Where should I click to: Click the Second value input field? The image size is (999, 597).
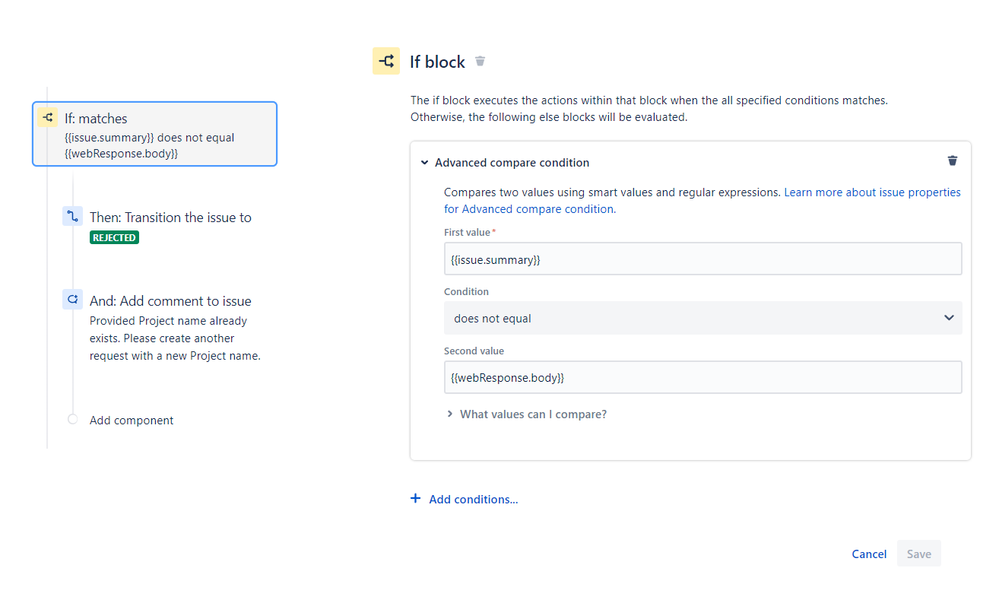click(x=703, y=377)
